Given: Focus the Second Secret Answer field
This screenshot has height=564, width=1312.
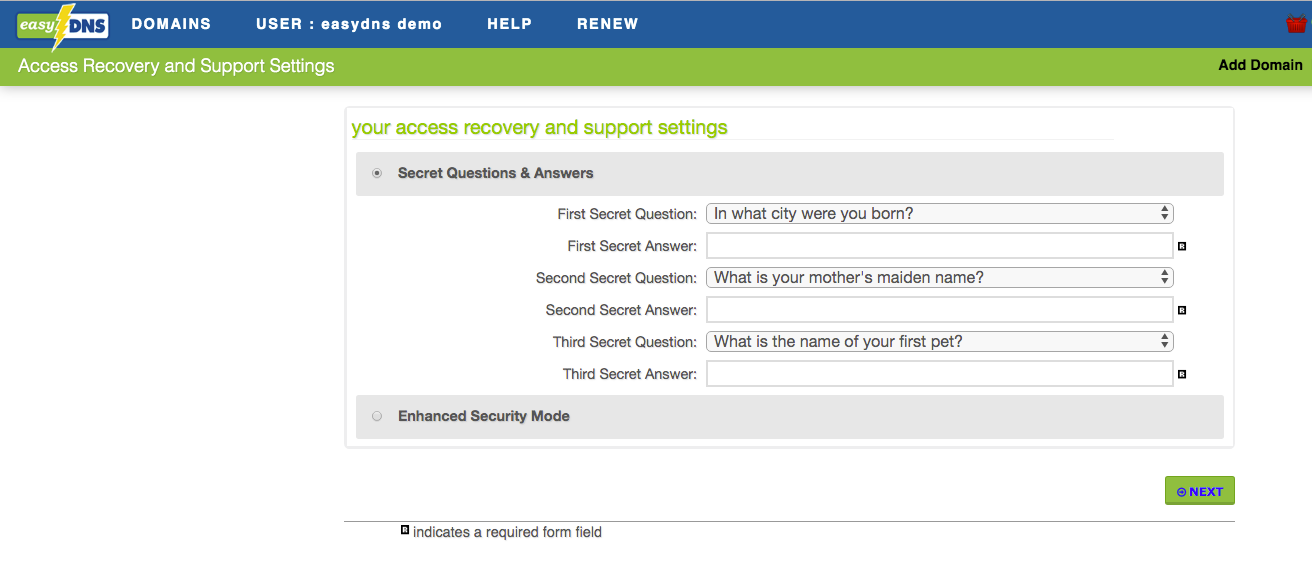Looking at the screenshot, I should click(x=939, y=309).
